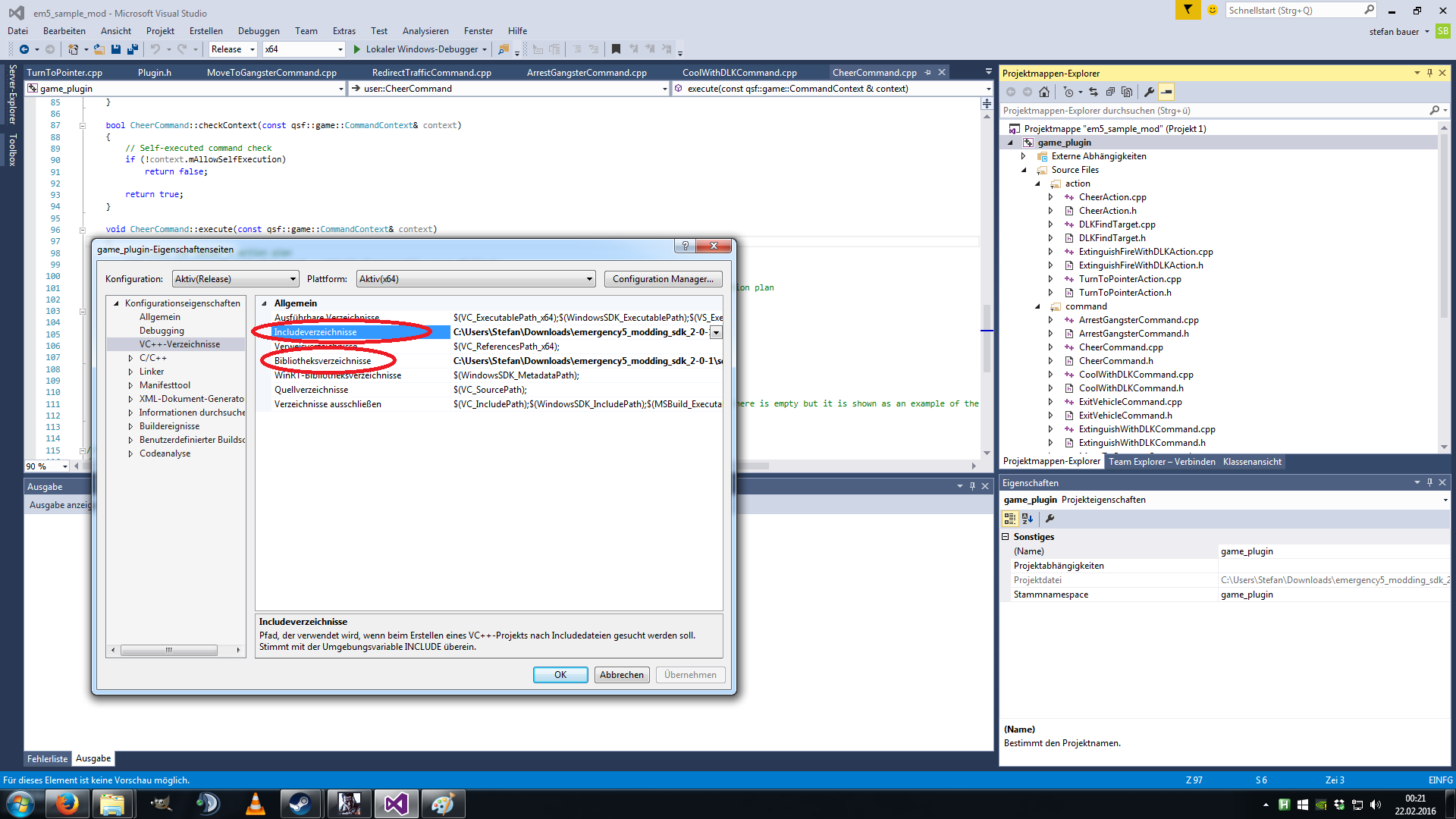Viewport: 1456px width, 819px height.
Task: Click property pages wrench in Eigenschaften panel
Action: pos(1050,519)
